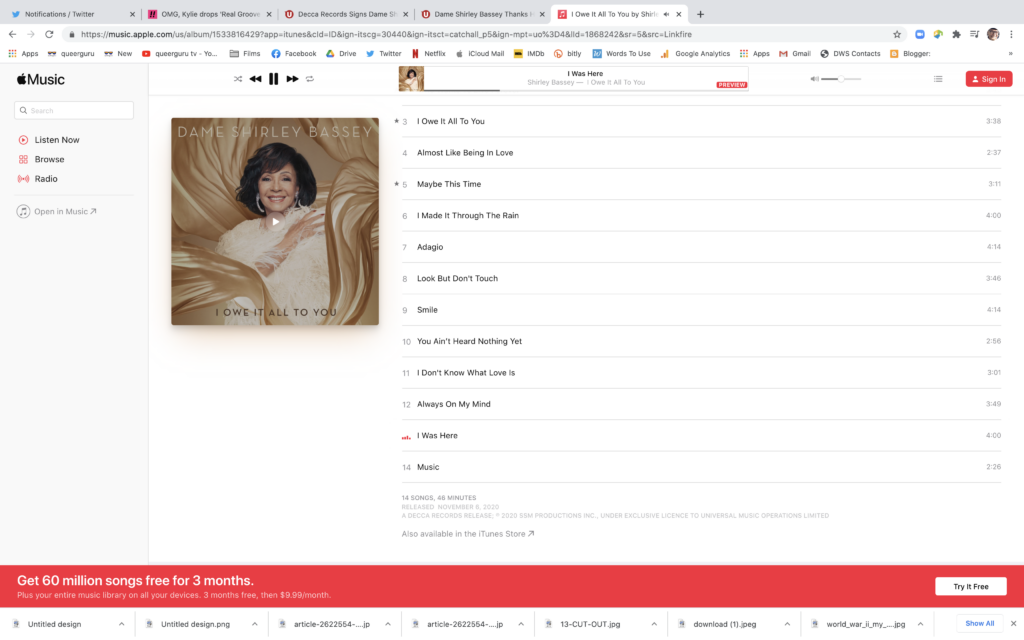Open the Netflix bookmark

point(428,54)
